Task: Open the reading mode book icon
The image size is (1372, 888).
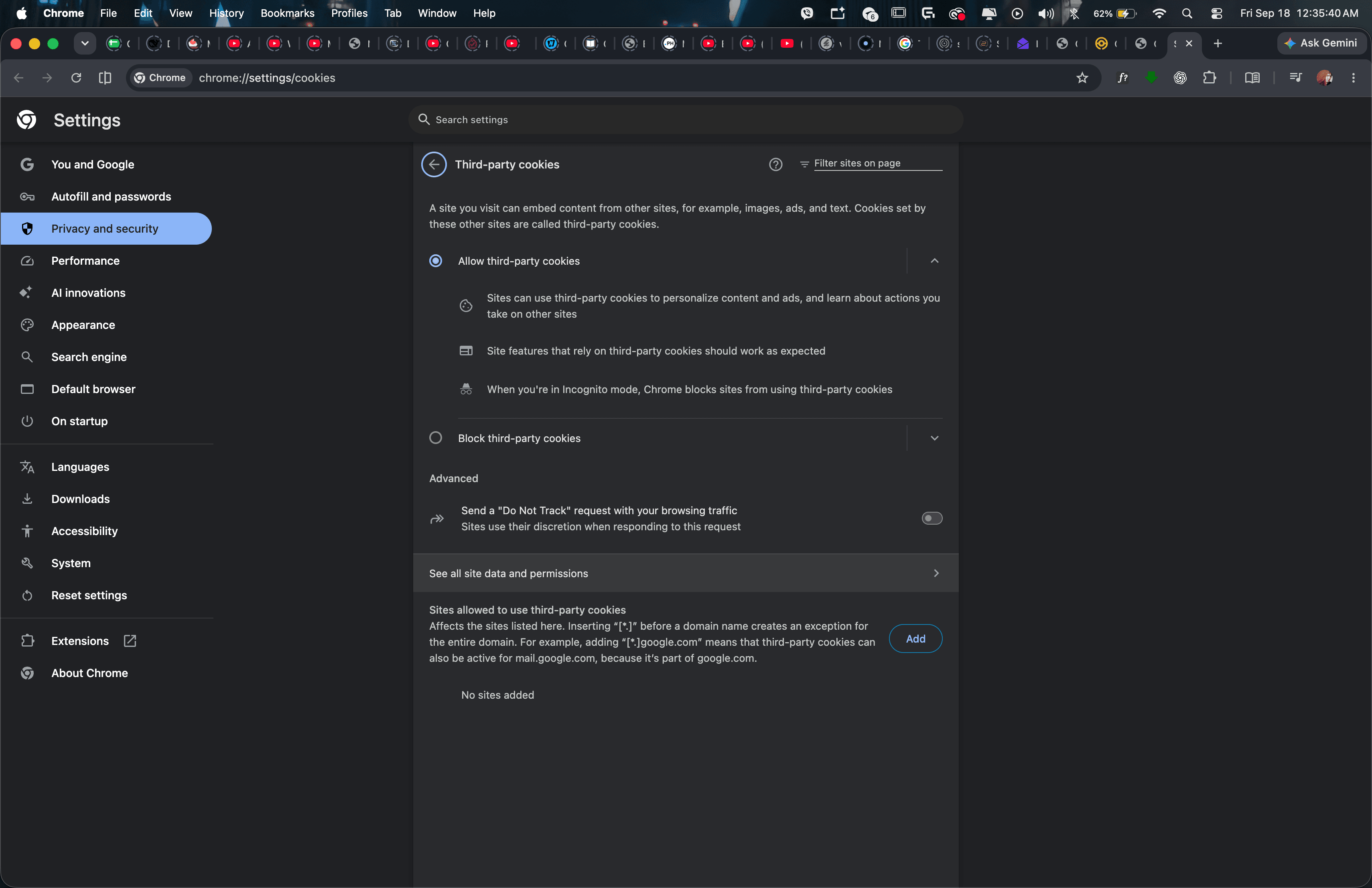Action: click(x=1252, y=78)
